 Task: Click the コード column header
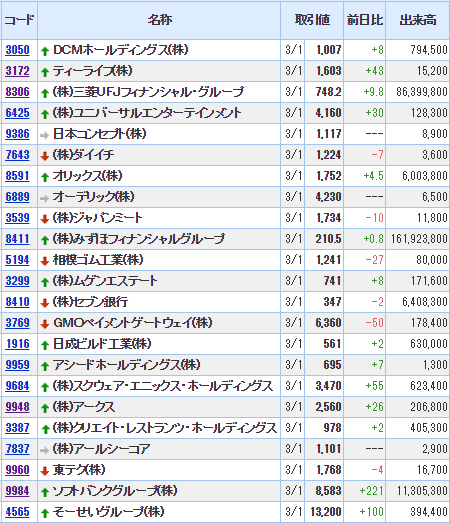pos(19,20)
